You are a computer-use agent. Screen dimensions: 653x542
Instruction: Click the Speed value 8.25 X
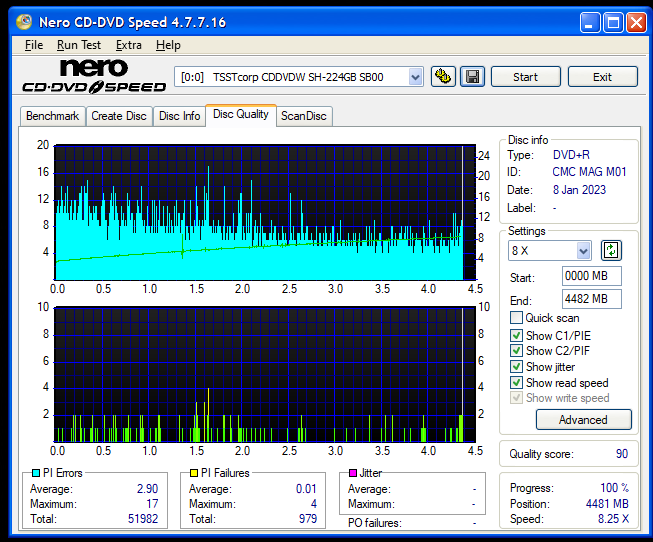(x=613, y=519)
